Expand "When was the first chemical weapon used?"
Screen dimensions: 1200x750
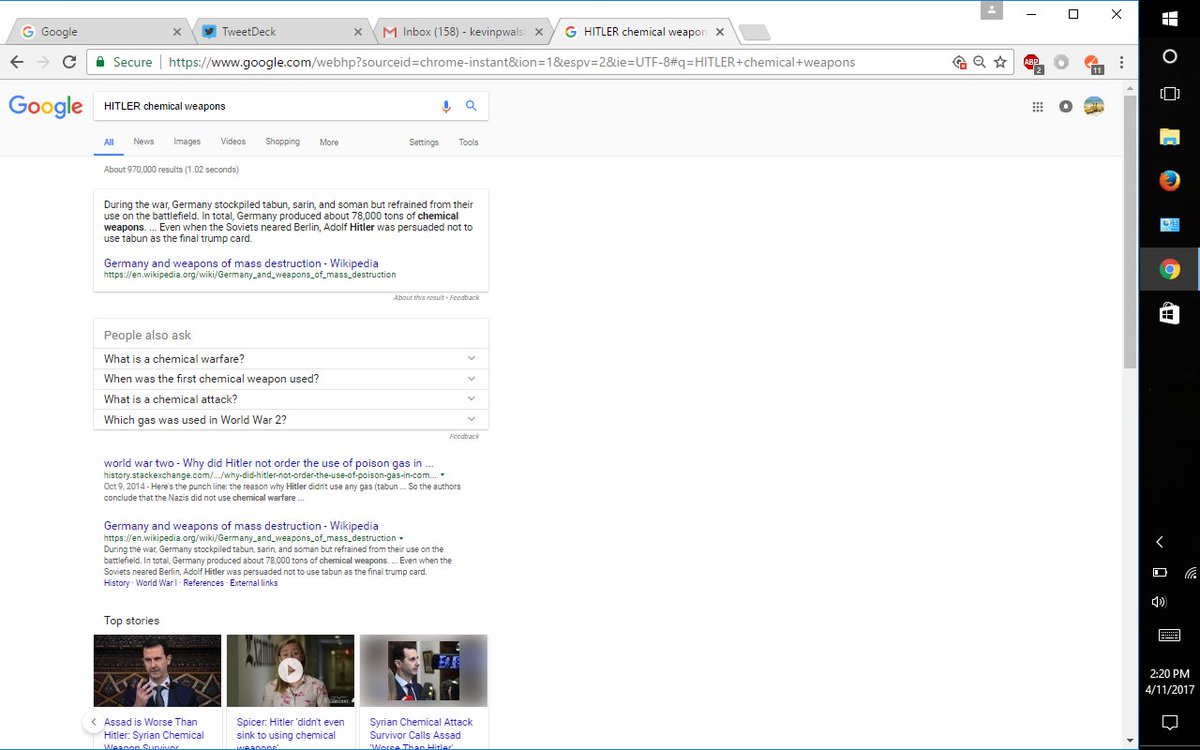pyautogui.click(x=291, y=379)
